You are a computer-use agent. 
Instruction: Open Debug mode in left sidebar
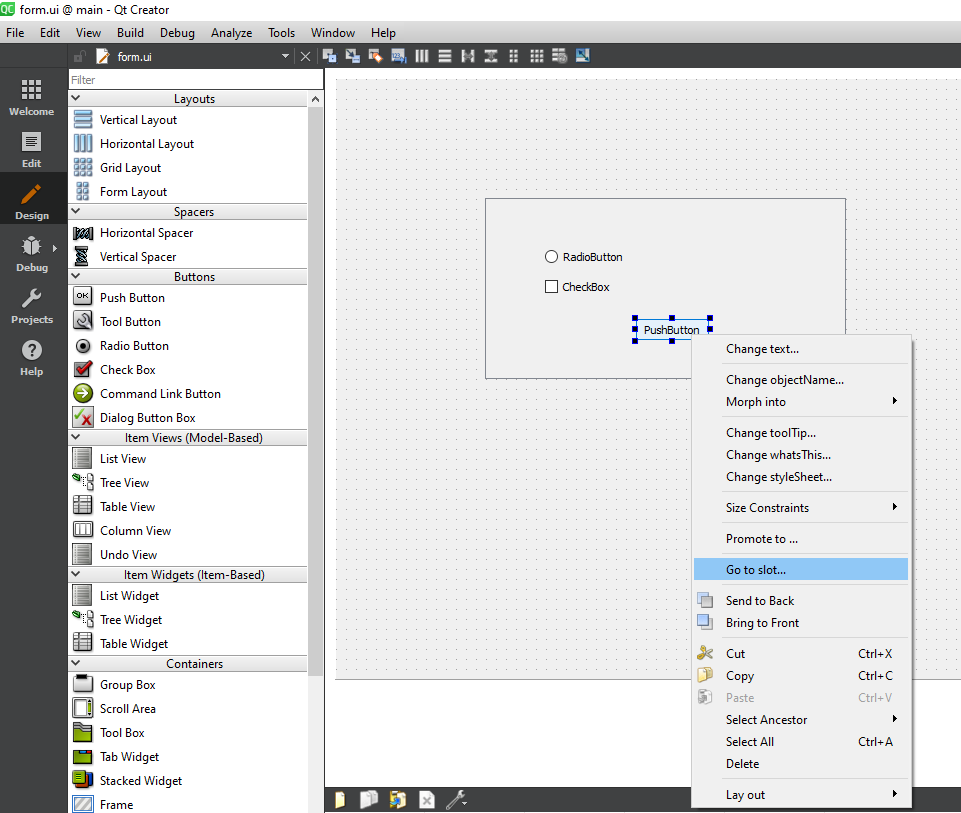click(x=32, y=254)
